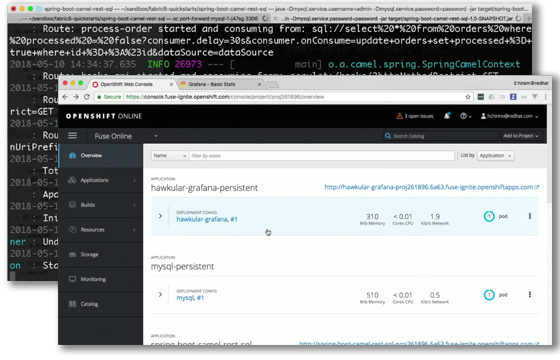Click the mysql pod count donut

[x=489, y=295]
